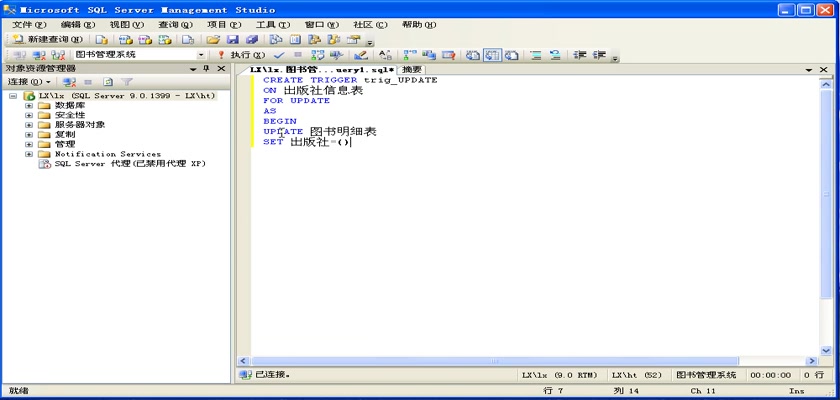Switch output to Results to File

click(x=512, y=55)
